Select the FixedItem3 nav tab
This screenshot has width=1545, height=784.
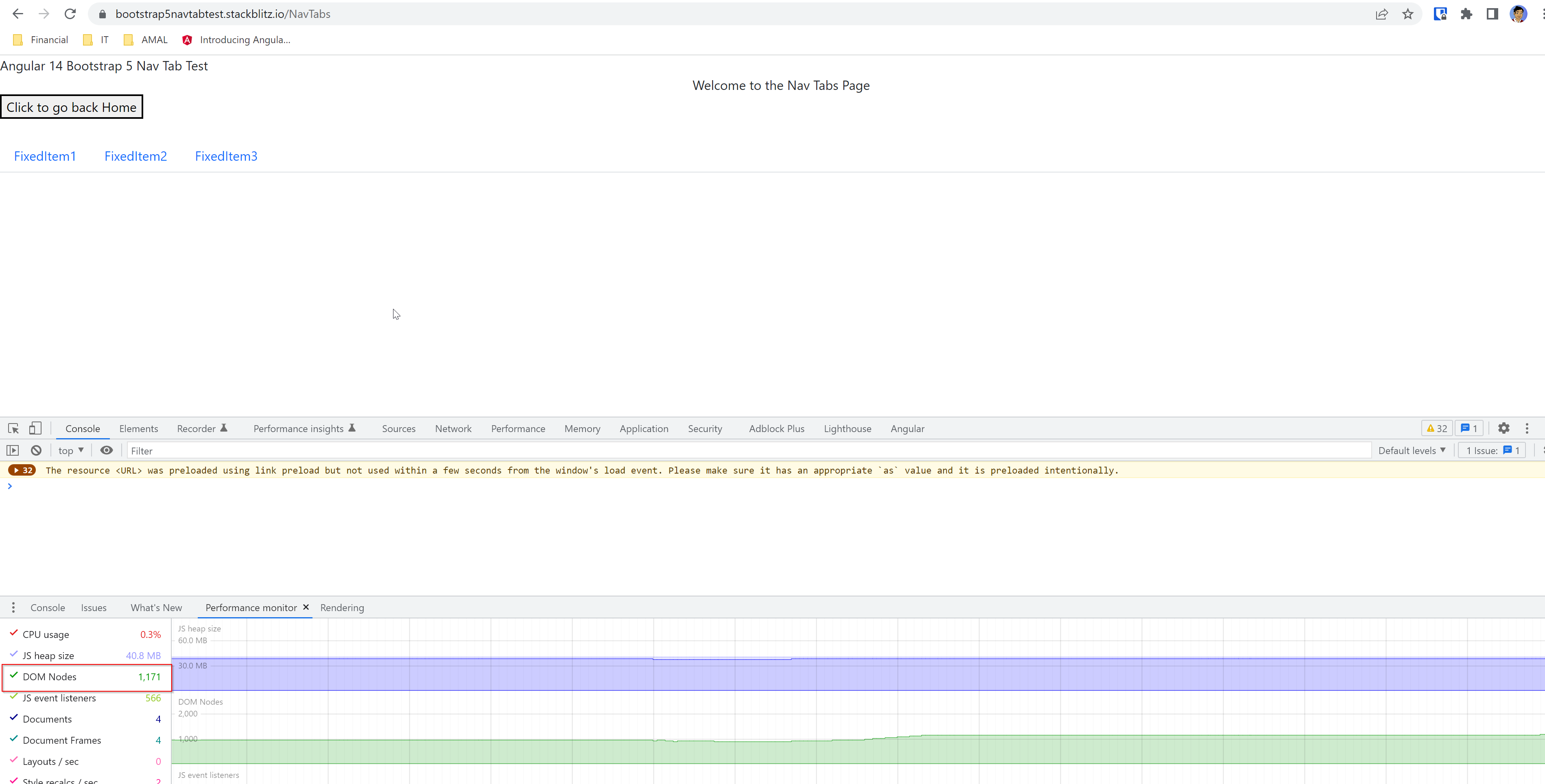pyautogui.click(x=226, y=156)
